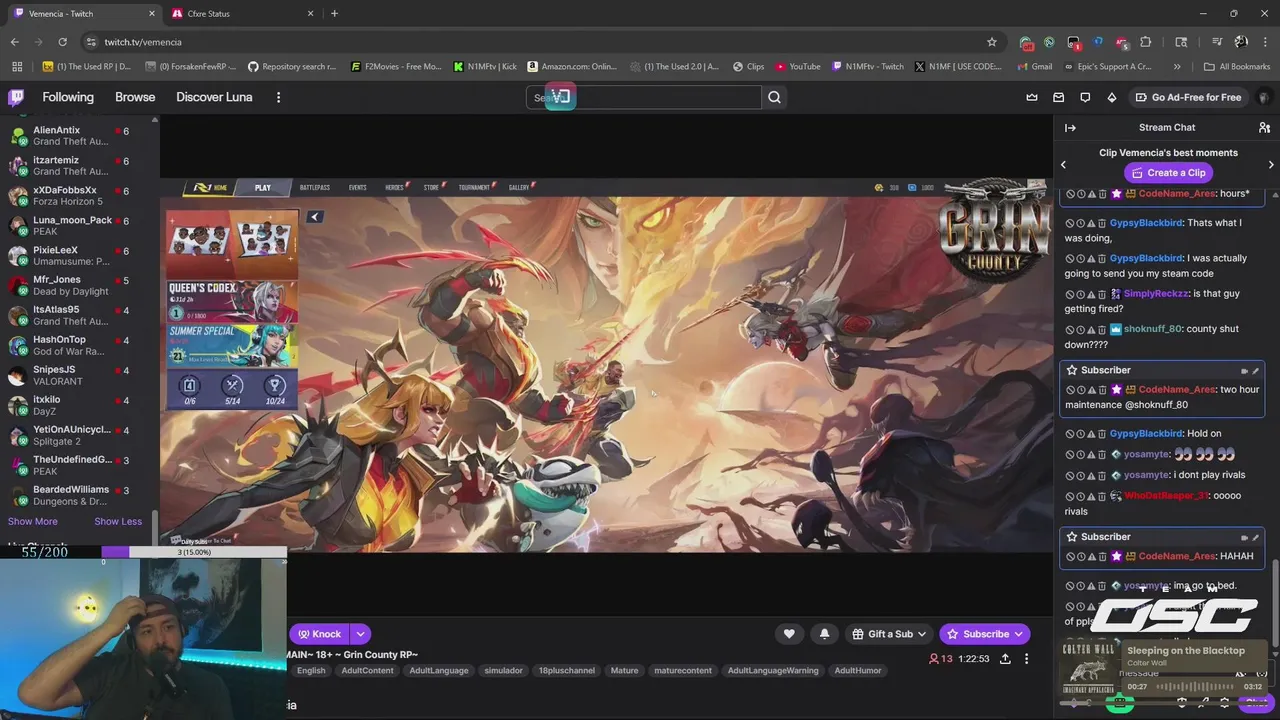Click the Twitch logo home icon
The image size is (1280, 720).
click(16, 97)
